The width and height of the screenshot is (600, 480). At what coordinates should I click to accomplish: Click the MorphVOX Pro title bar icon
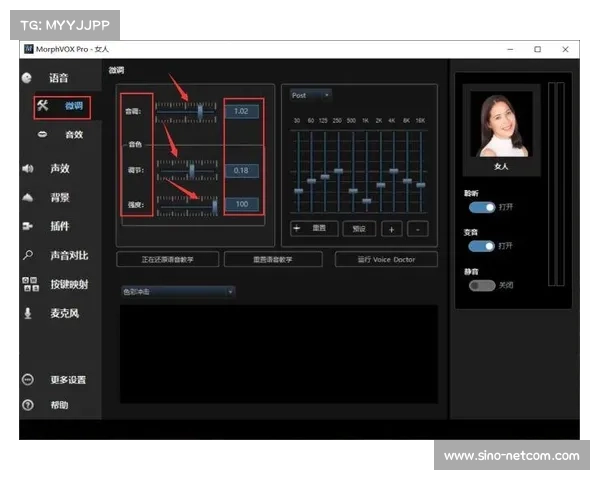point(29,49)
